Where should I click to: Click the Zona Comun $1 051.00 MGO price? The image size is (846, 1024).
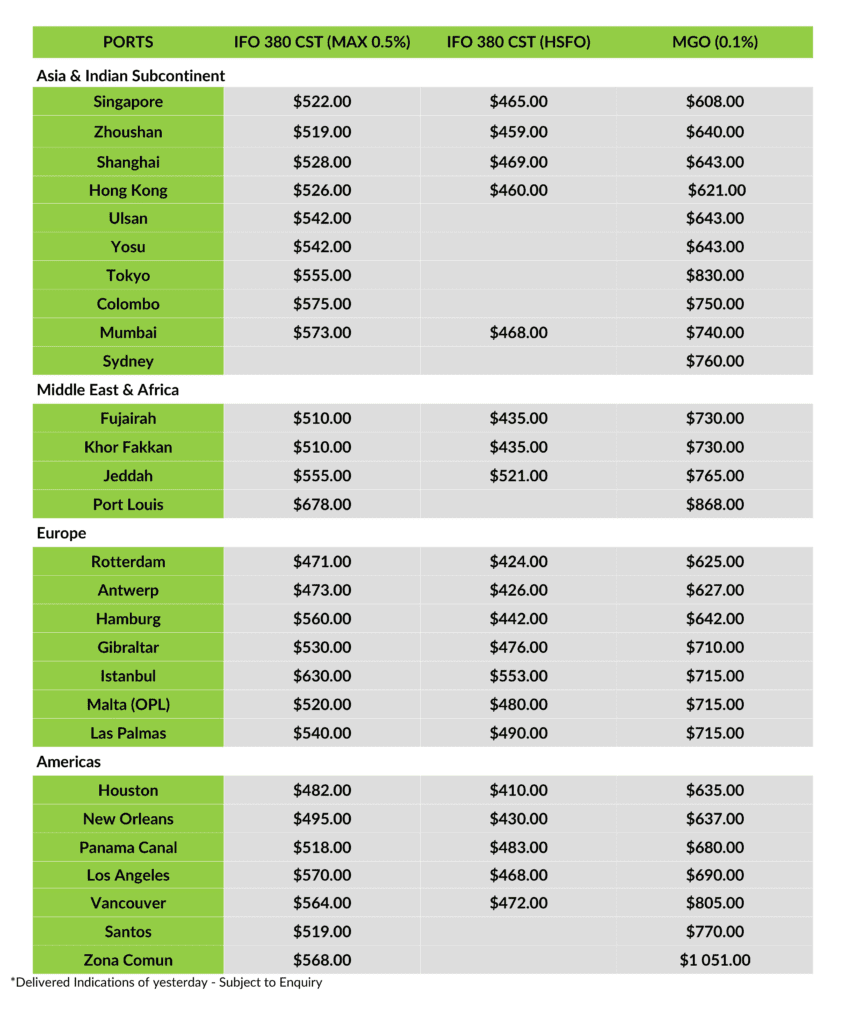tap(715, 960)
